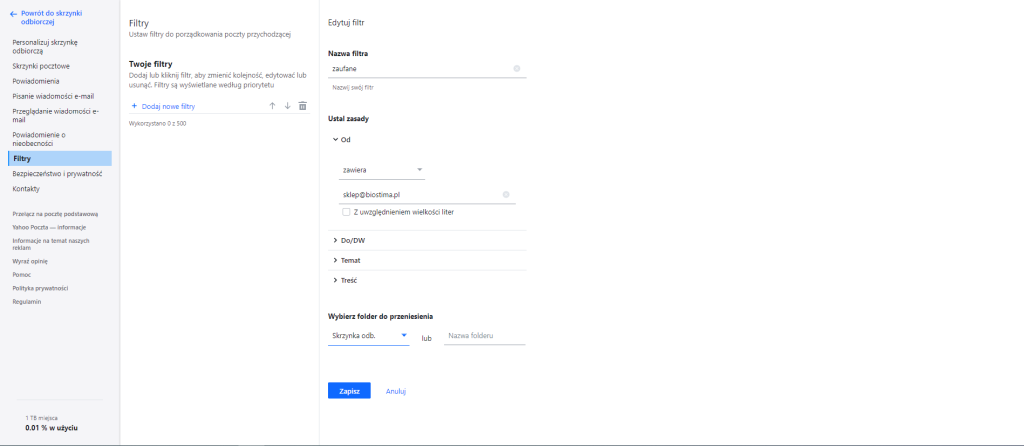
Task: Open the 'Pomoc' link
Action: [x=22, y=275]
